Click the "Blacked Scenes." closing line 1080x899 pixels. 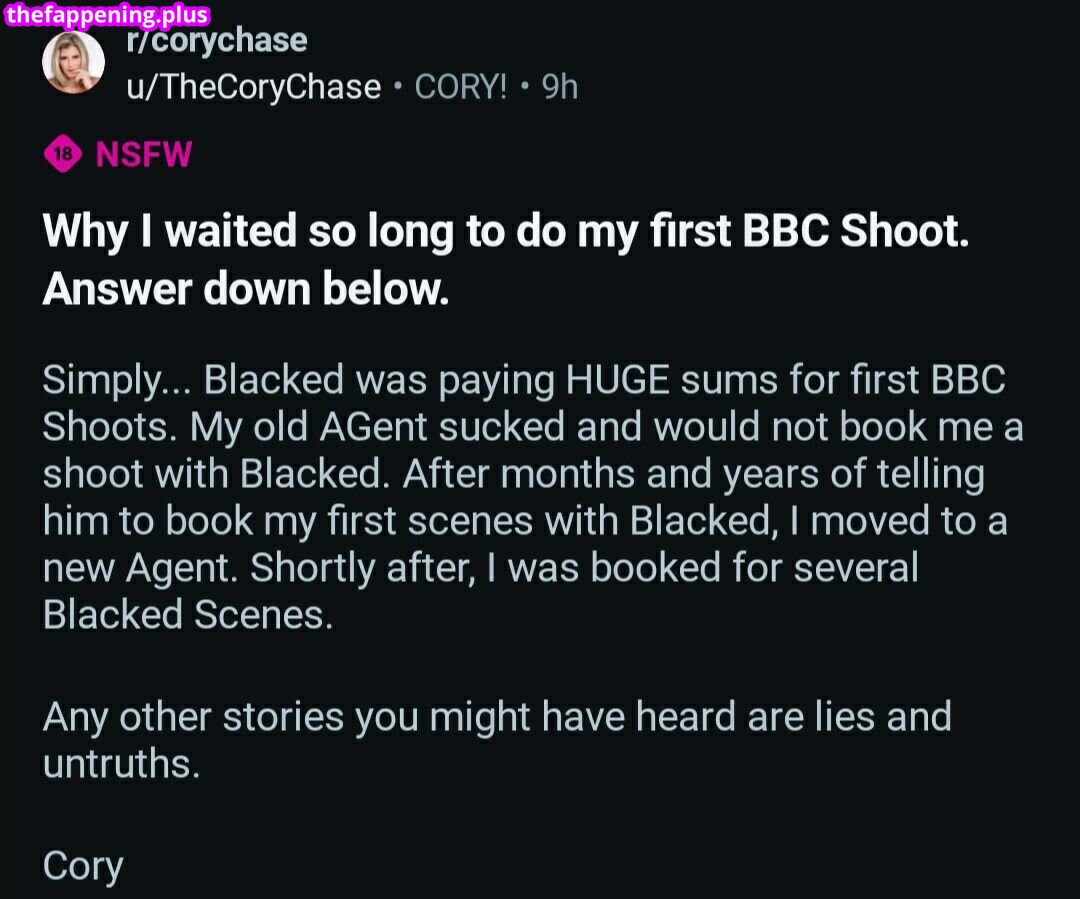pos(186,615)
